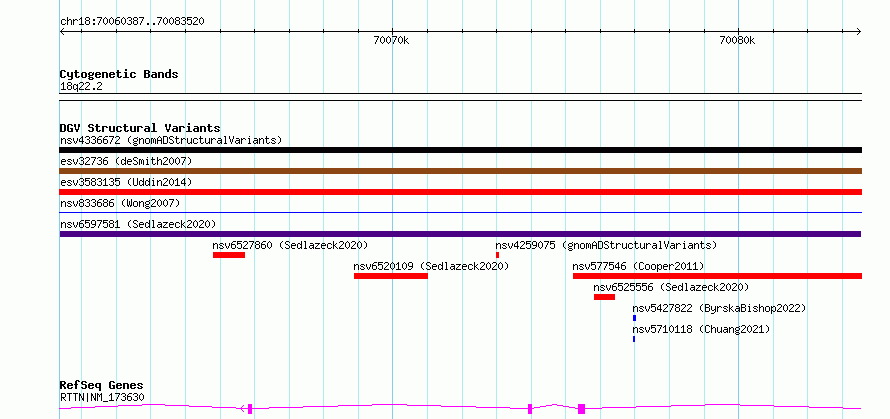Click the blue nsv5427822 variant marker
890x419 pixels.
pos(634,318)
